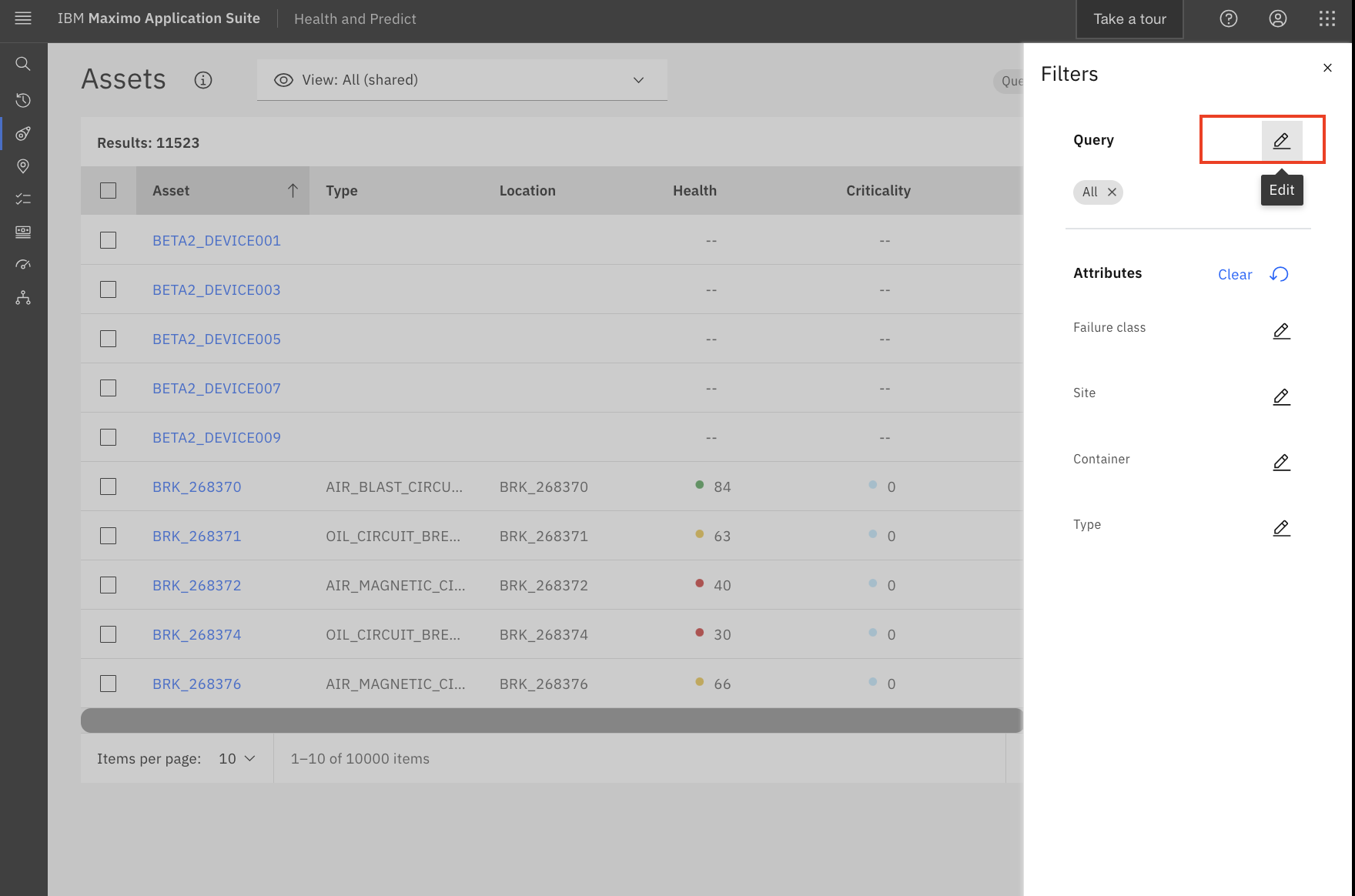Open the BRK_268370 asset link
Screen dimensions: 1355x896
pyautogui.click(x=197, y=487)
